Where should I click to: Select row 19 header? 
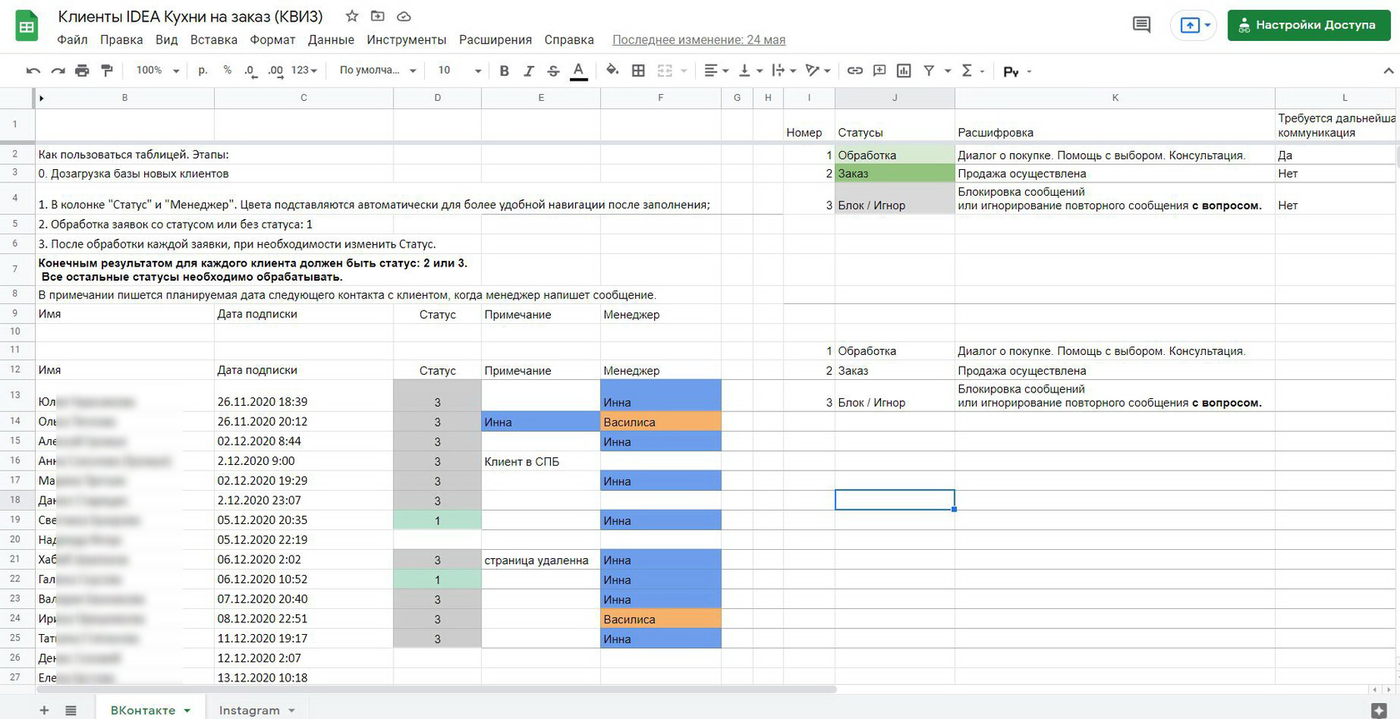17,520
